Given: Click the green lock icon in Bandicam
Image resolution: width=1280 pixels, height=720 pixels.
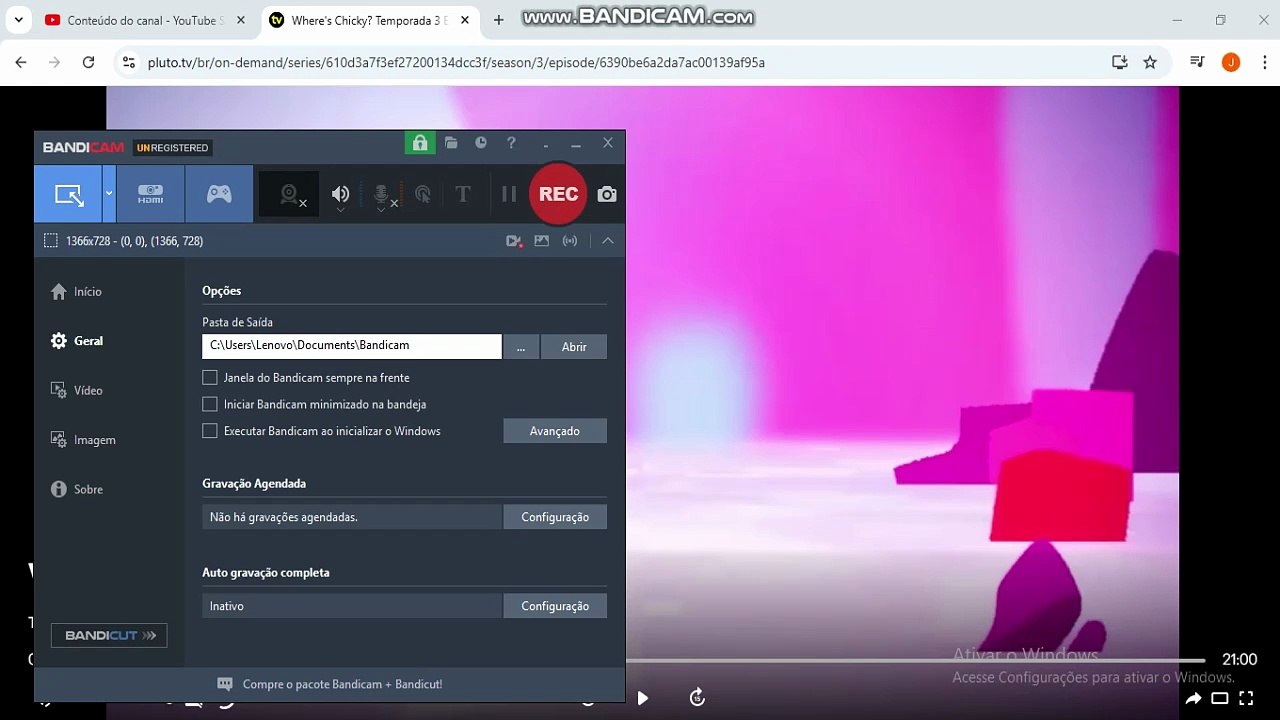Looking at the screenshot, I should (420, 143).
